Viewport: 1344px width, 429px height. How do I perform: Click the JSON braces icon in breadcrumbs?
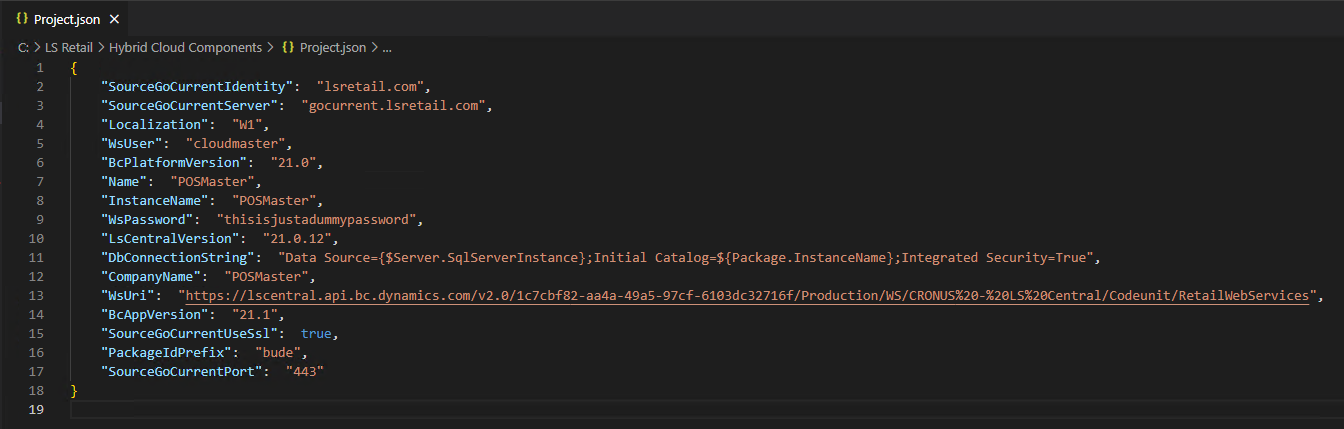[288, 47]
